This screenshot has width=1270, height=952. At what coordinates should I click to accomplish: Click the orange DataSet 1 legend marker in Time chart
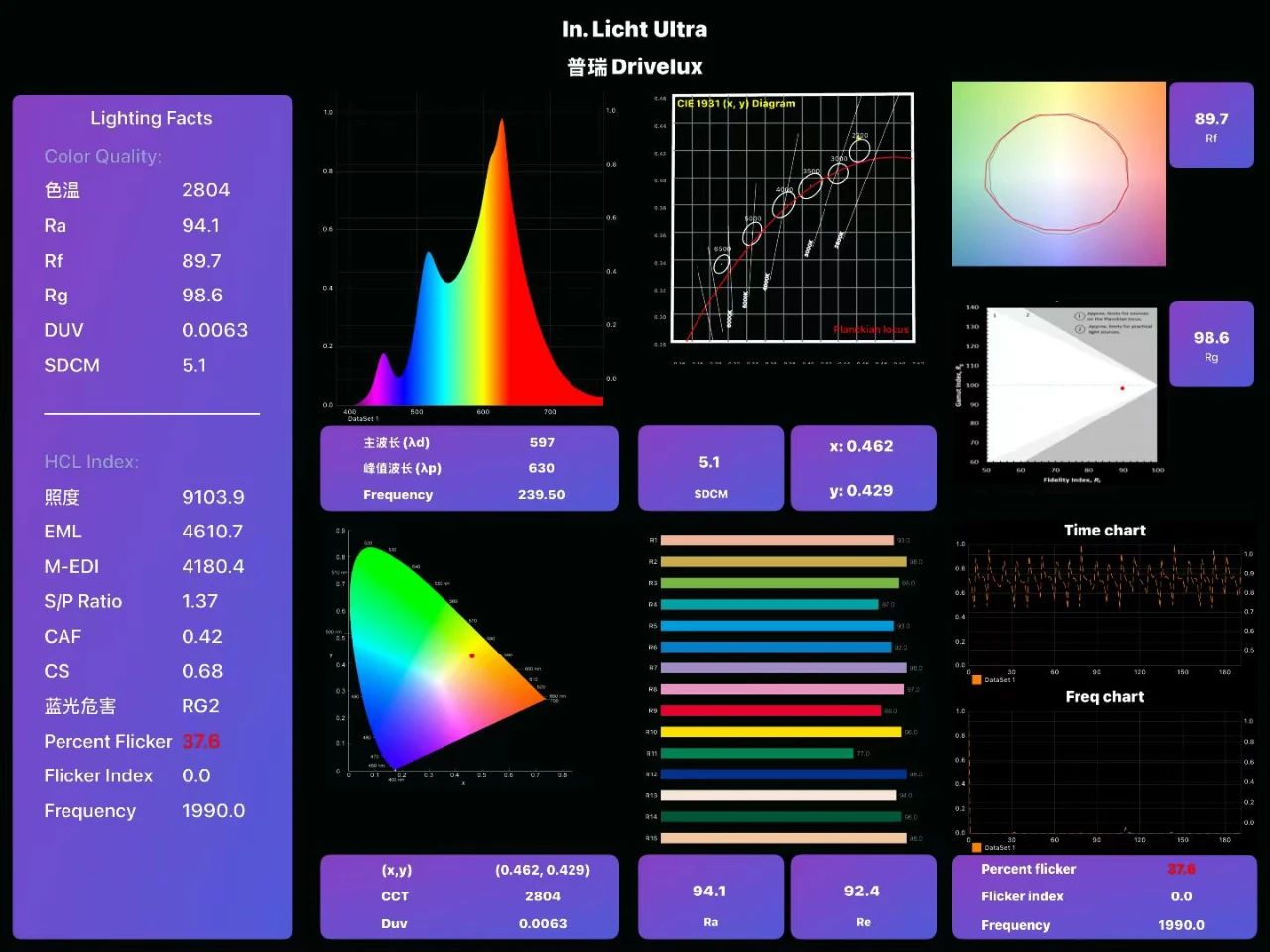pos(977,680)
